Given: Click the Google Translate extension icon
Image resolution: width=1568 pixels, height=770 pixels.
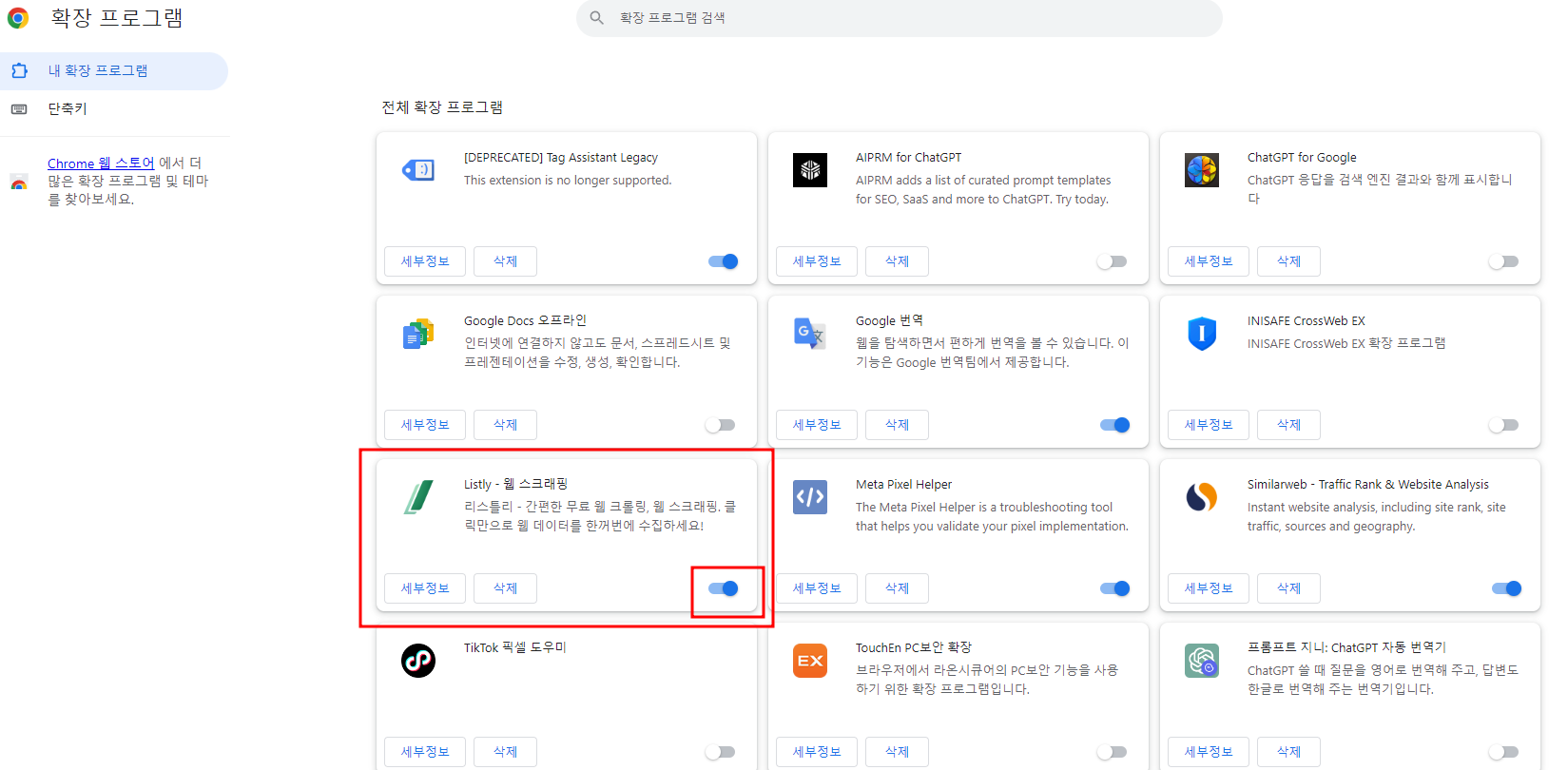Looking at the screenshot, I should pyautogui.click(x=810, y=334).
